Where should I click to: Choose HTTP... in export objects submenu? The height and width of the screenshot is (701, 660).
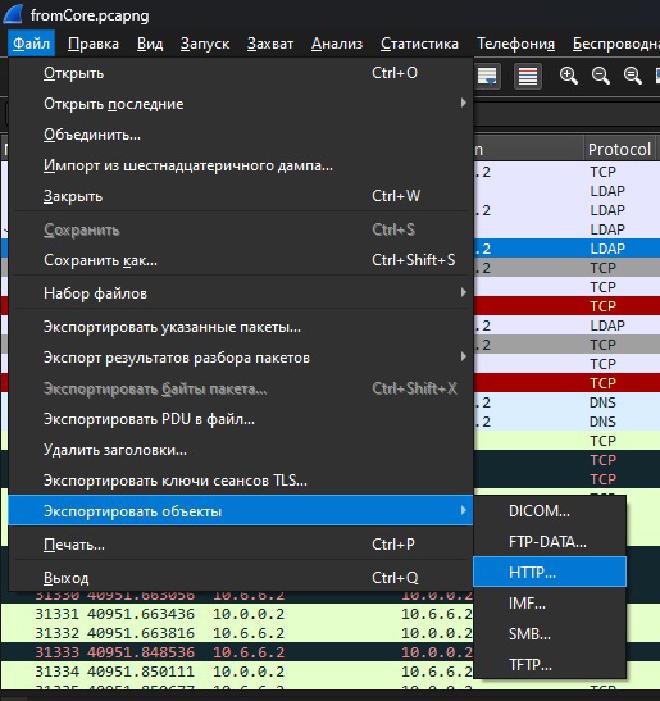(x=532, y=572)
